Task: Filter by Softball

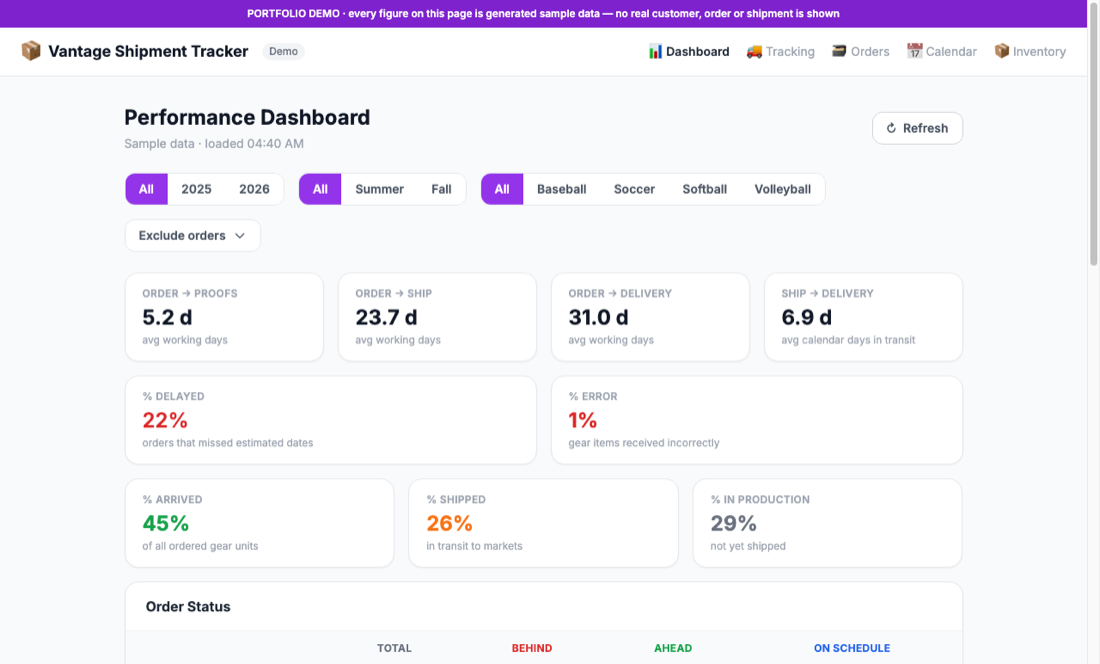Action: coord(704,189)
